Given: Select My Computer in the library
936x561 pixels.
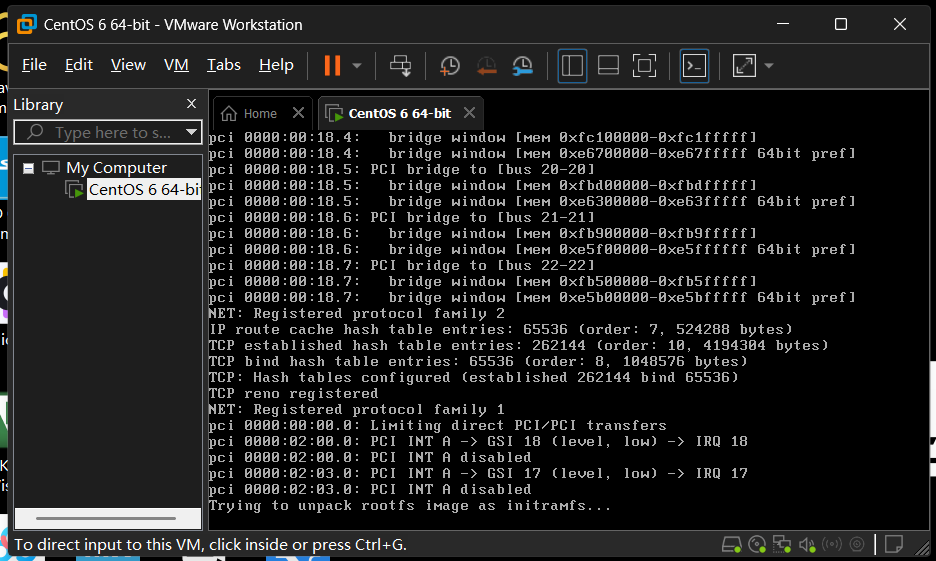Looking at the screenshot, I should coord(116,168).
